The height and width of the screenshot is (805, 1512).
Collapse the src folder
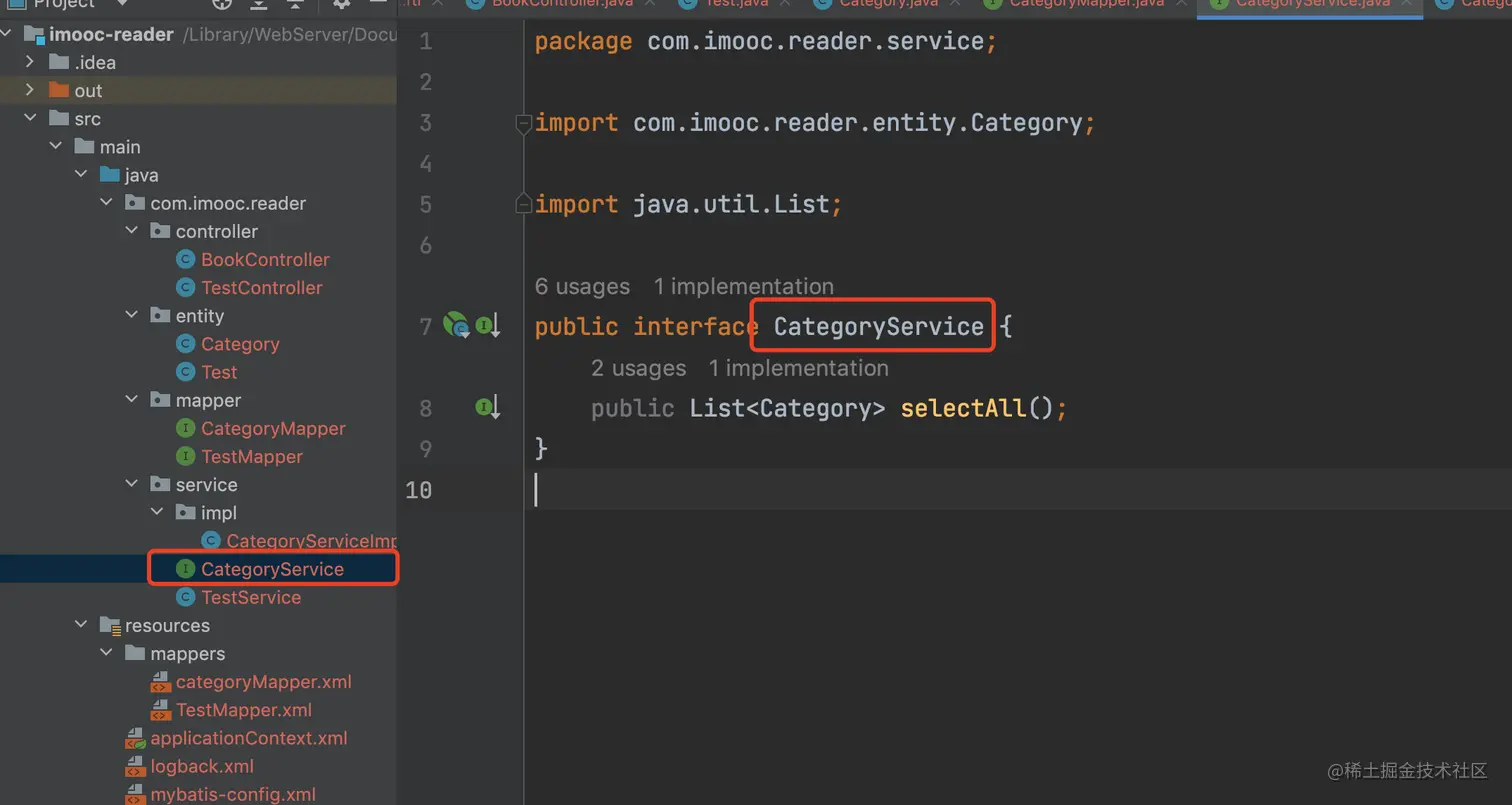click(x=30, y=118)
